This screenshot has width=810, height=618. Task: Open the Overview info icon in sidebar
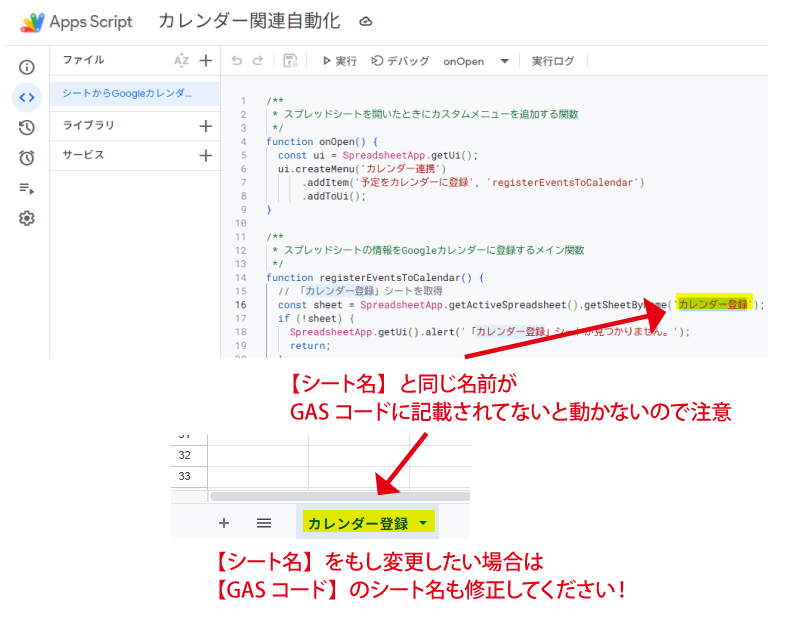click(27, 67)
